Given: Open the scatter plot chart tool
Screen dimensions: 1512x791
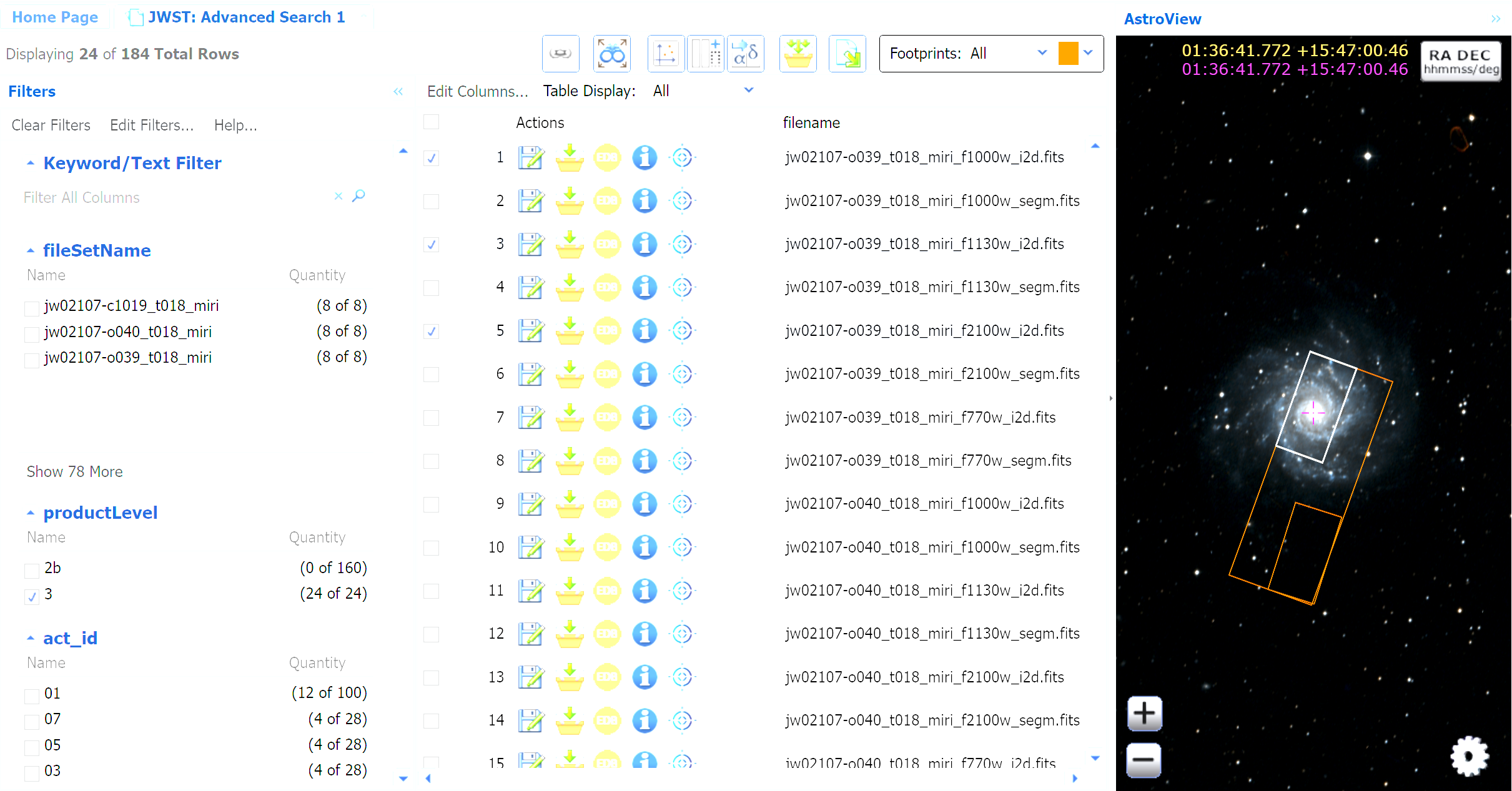Looking at the screenshot, I should (x=665, y=54).
